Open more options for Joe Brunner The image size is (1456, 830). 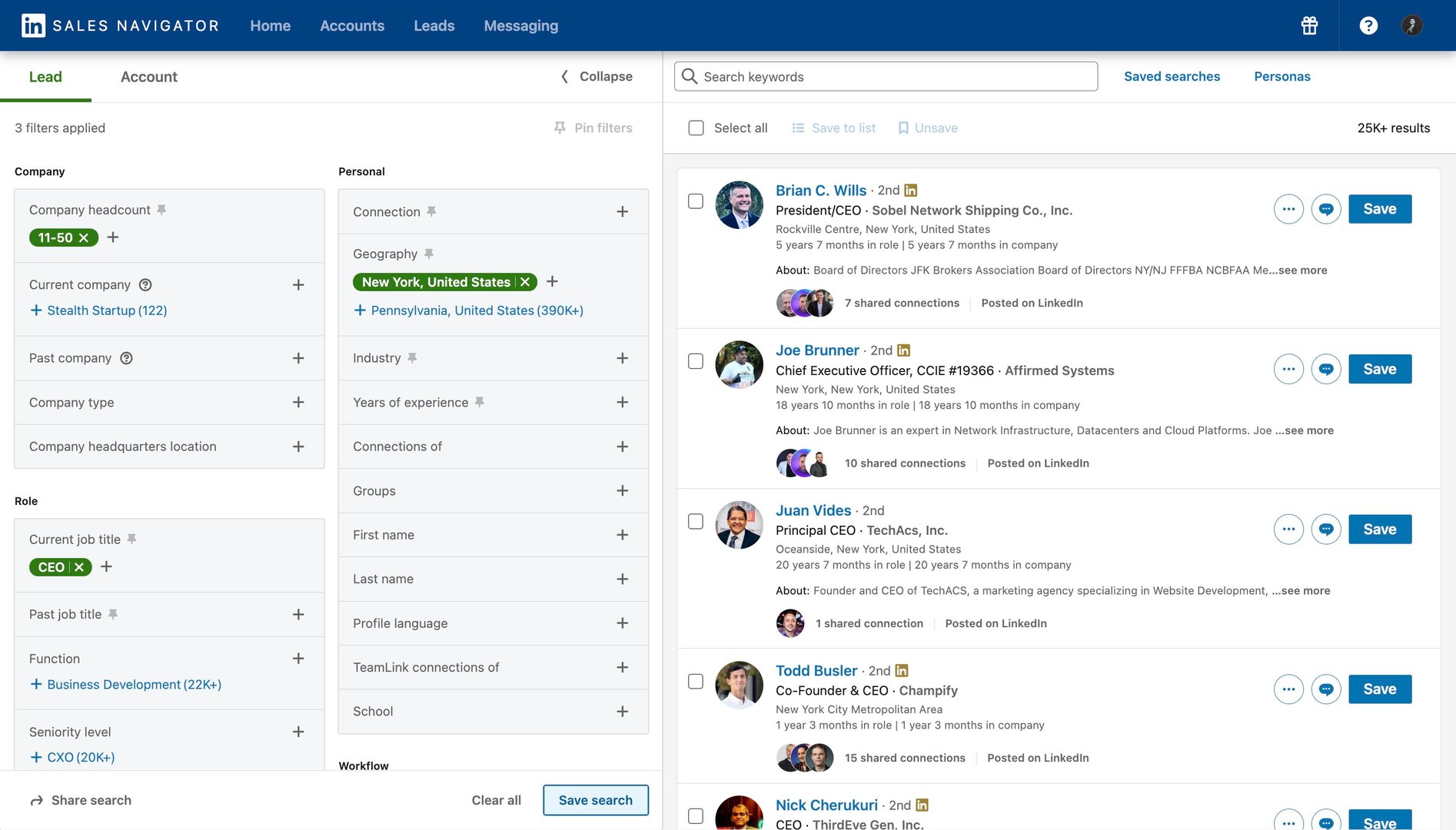click(x=1288, y=369)
